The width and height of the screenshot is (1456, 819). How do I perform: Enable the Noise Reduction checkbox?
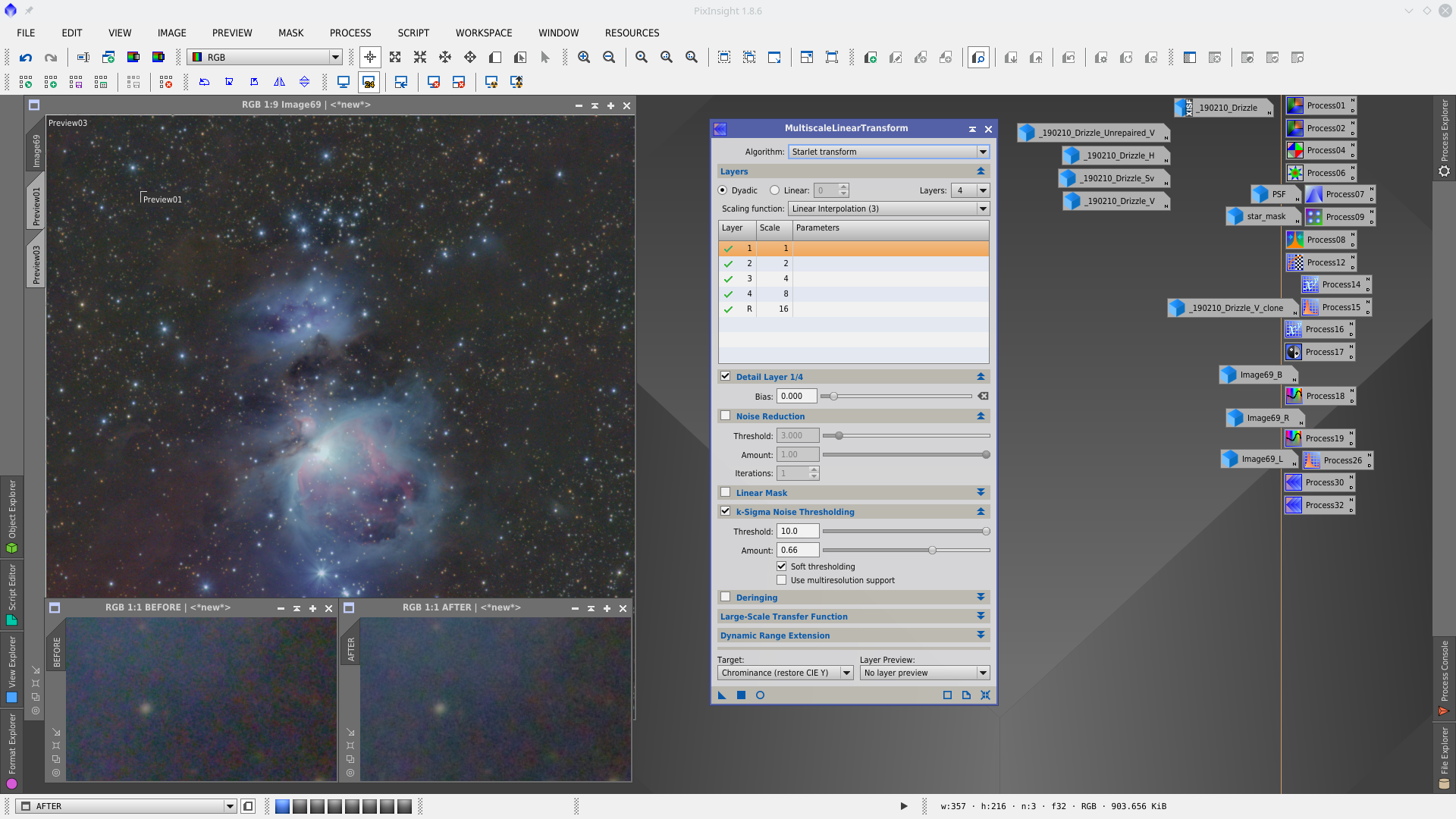pos(726,416)
